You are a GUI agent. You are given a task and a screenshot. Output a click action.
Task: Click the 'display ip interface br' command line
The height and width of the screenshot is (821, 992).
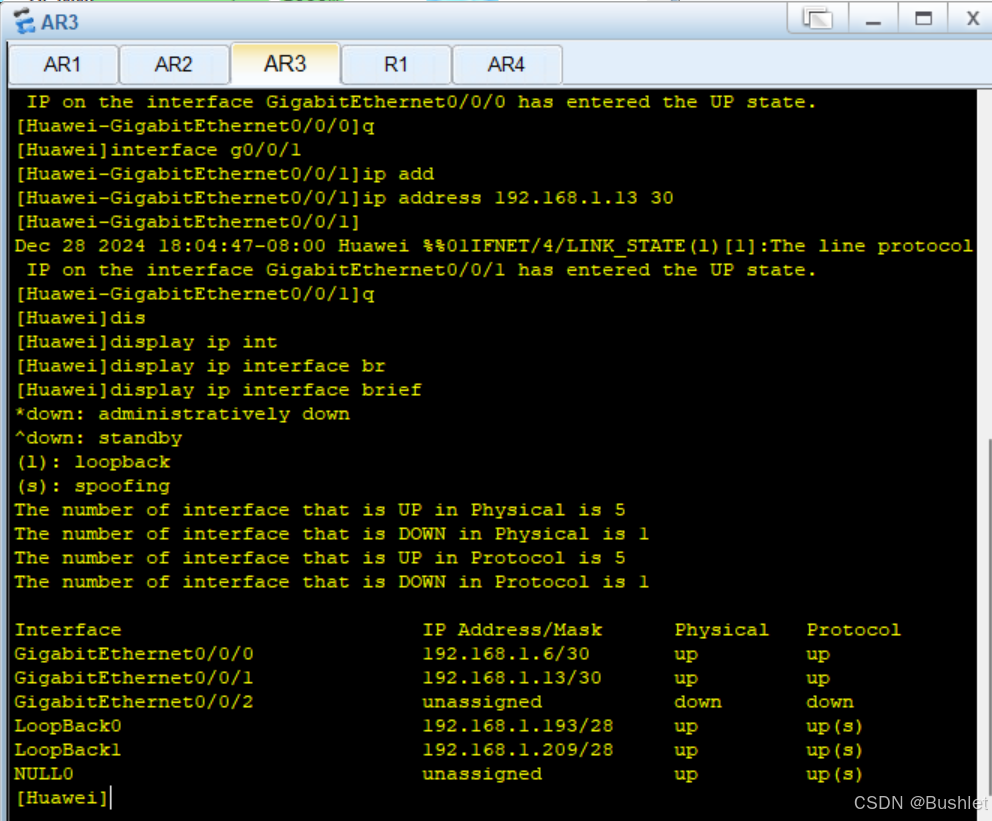point(200,366)
